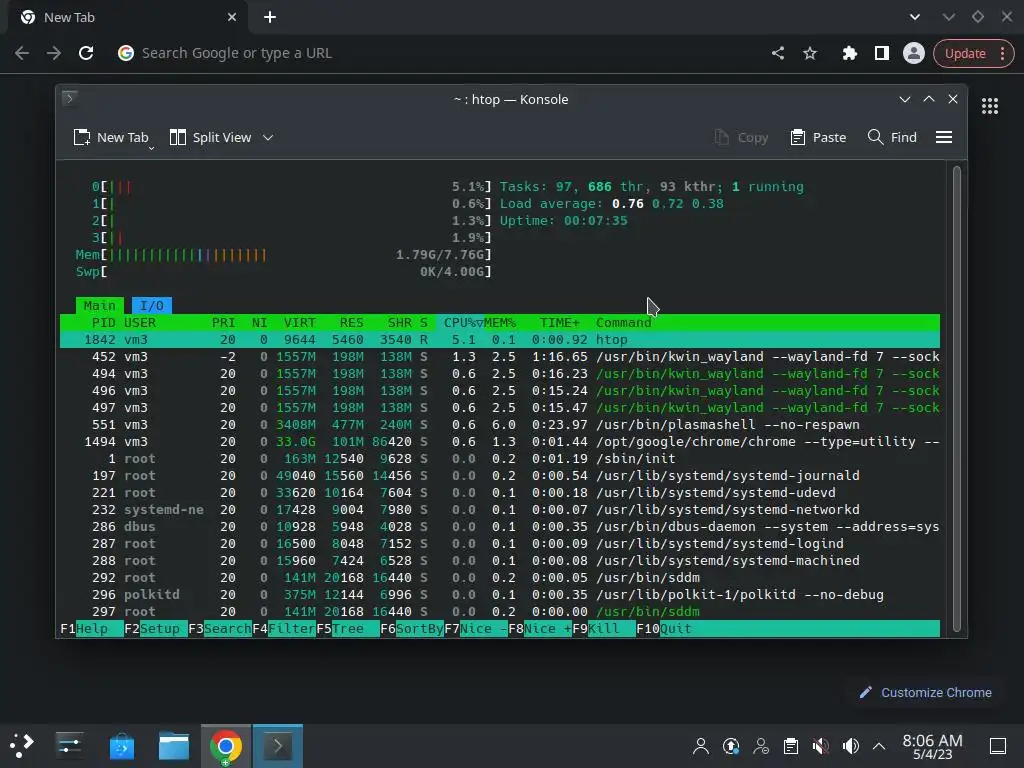Open the Konsole title bar dropdown chevron
This screenshot has height=768, width=1024.
tap(904, 99)
